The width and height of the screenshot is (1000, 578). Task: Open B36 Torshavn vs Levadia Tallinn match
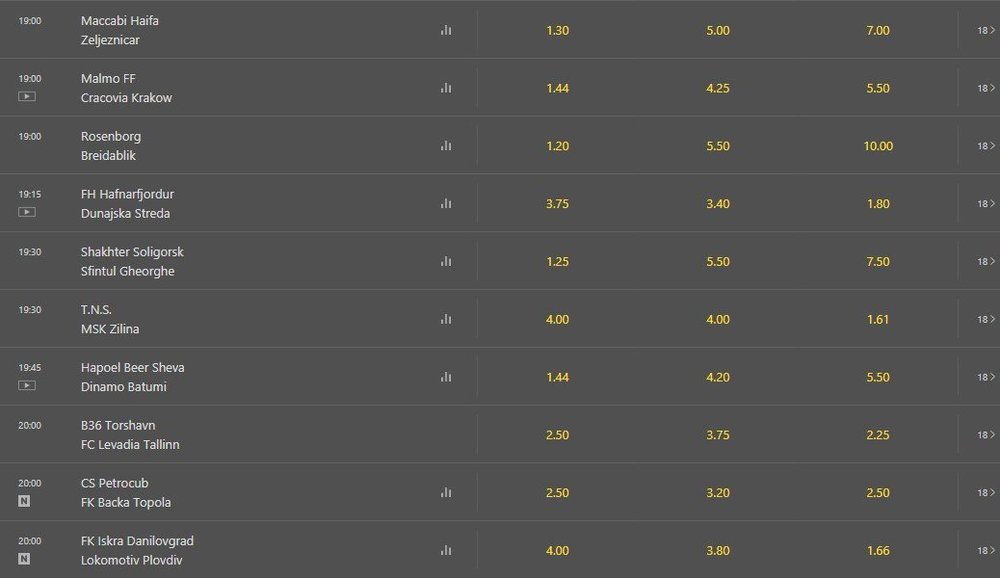[130, 435]
